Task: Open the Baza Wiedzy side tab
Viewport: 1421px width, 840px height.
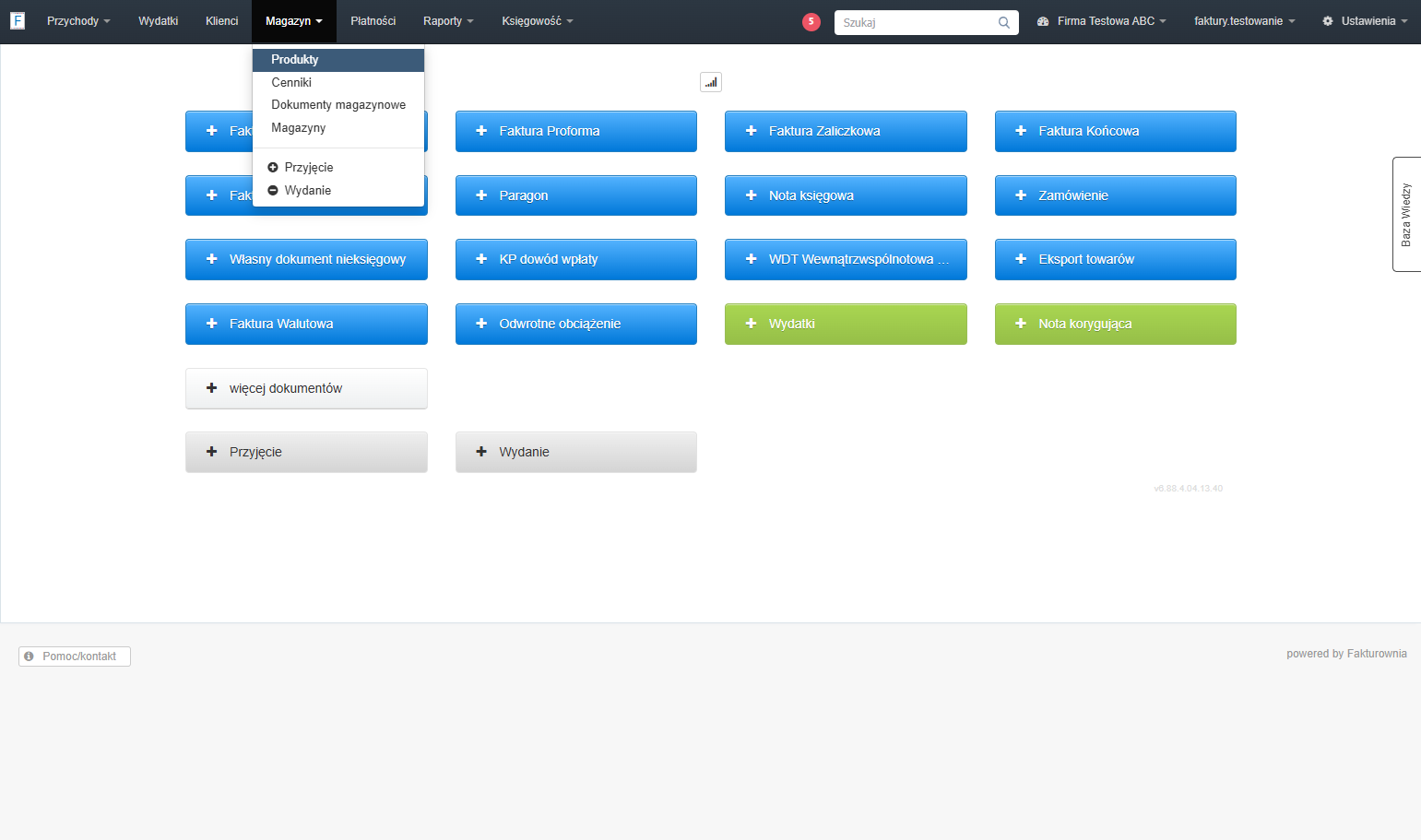Action: [x=1406, y=214]
